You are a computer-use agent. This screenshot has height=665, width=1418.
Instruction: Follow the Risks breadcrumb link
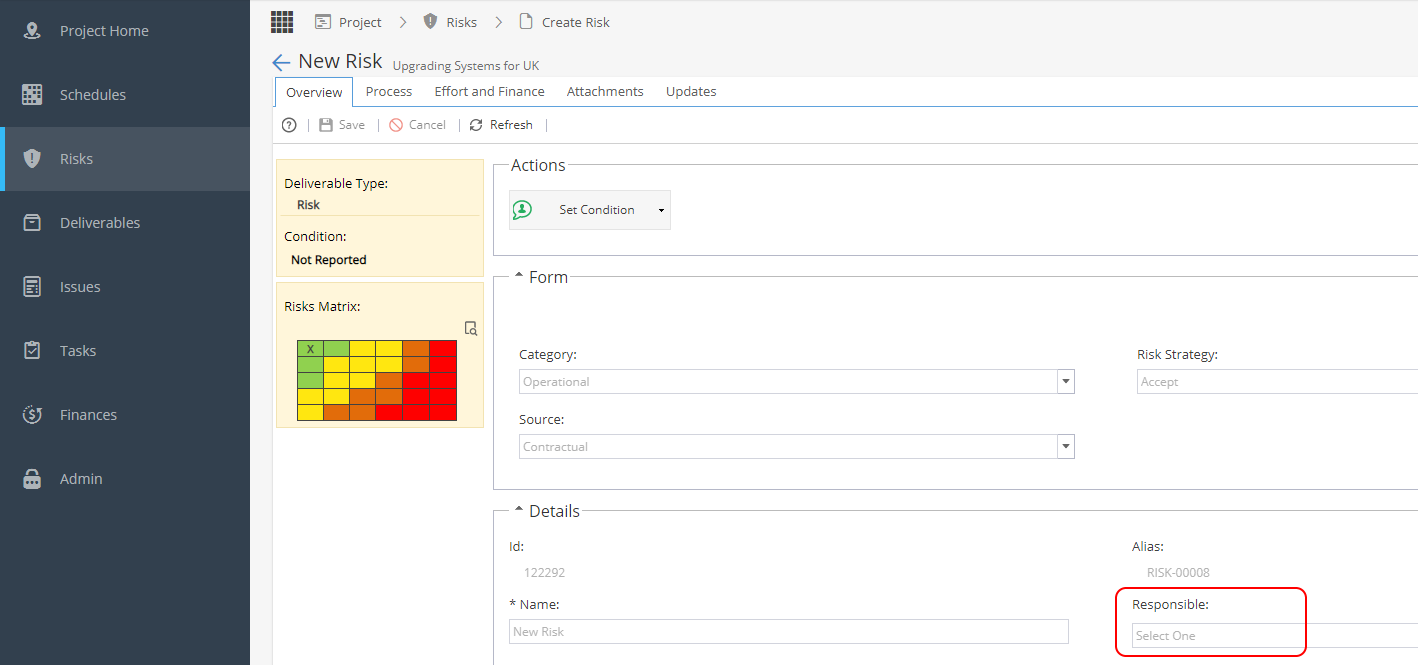[462, 22]
